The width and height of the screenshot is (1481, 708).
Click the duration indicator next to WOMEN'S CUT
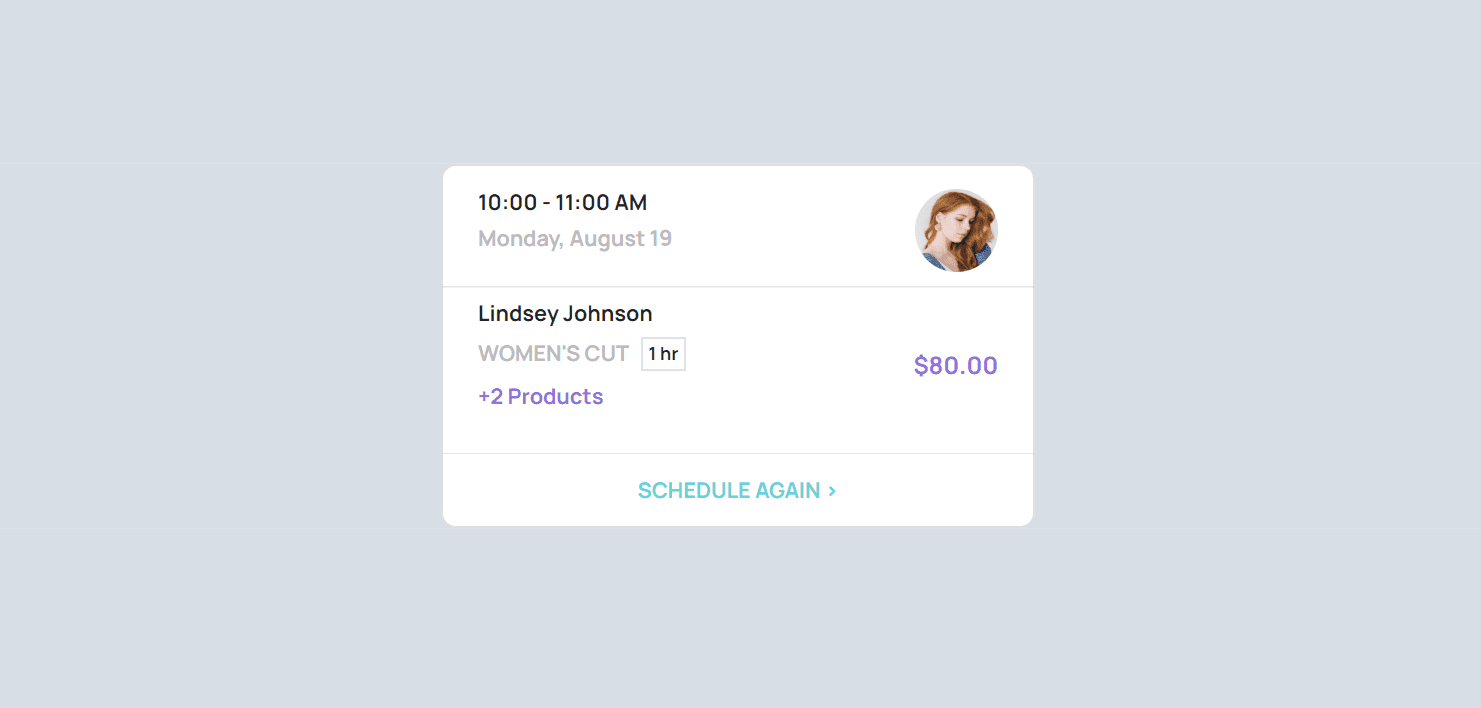(663, 353)
